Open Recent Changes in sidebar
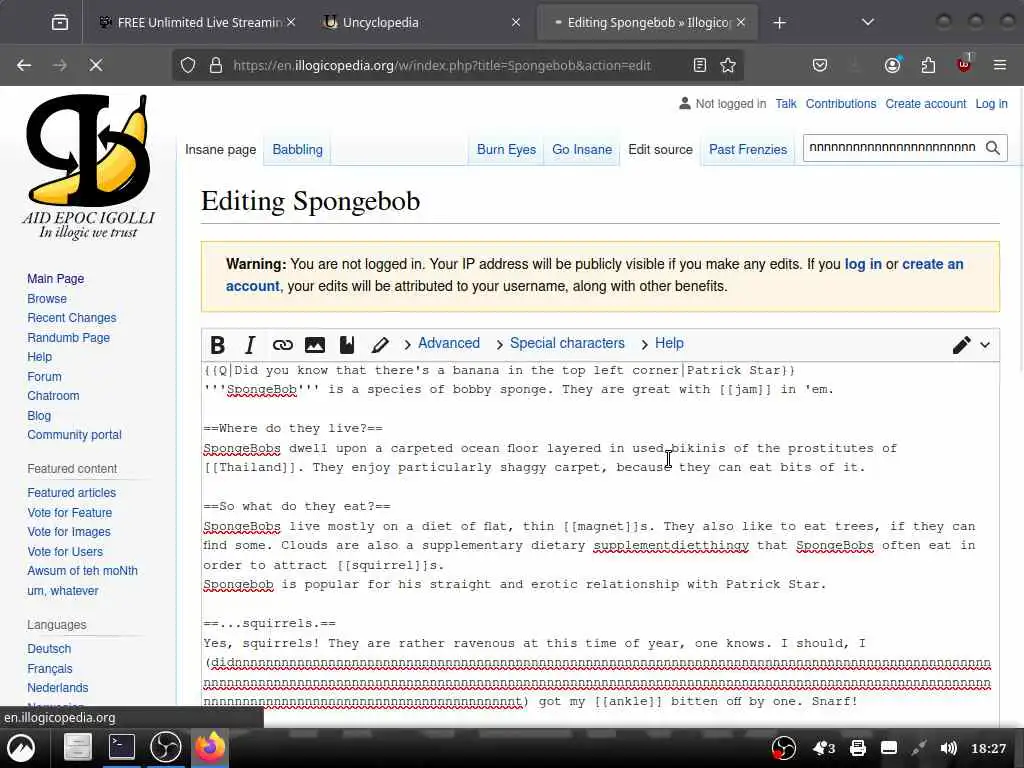Viewport: 1024px width, 768px height. tap(72, 318)
